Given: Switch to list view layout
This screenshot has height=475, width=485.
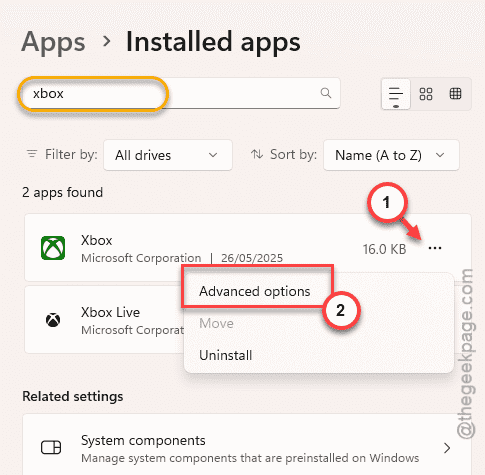Looking at the screenshot, I should point(396,94).
